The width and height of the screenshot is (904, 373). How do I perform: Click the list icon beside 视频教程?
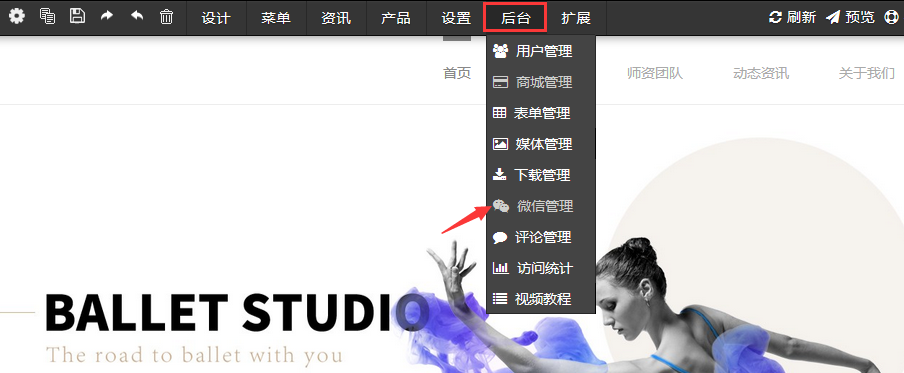tap(499, 299)
